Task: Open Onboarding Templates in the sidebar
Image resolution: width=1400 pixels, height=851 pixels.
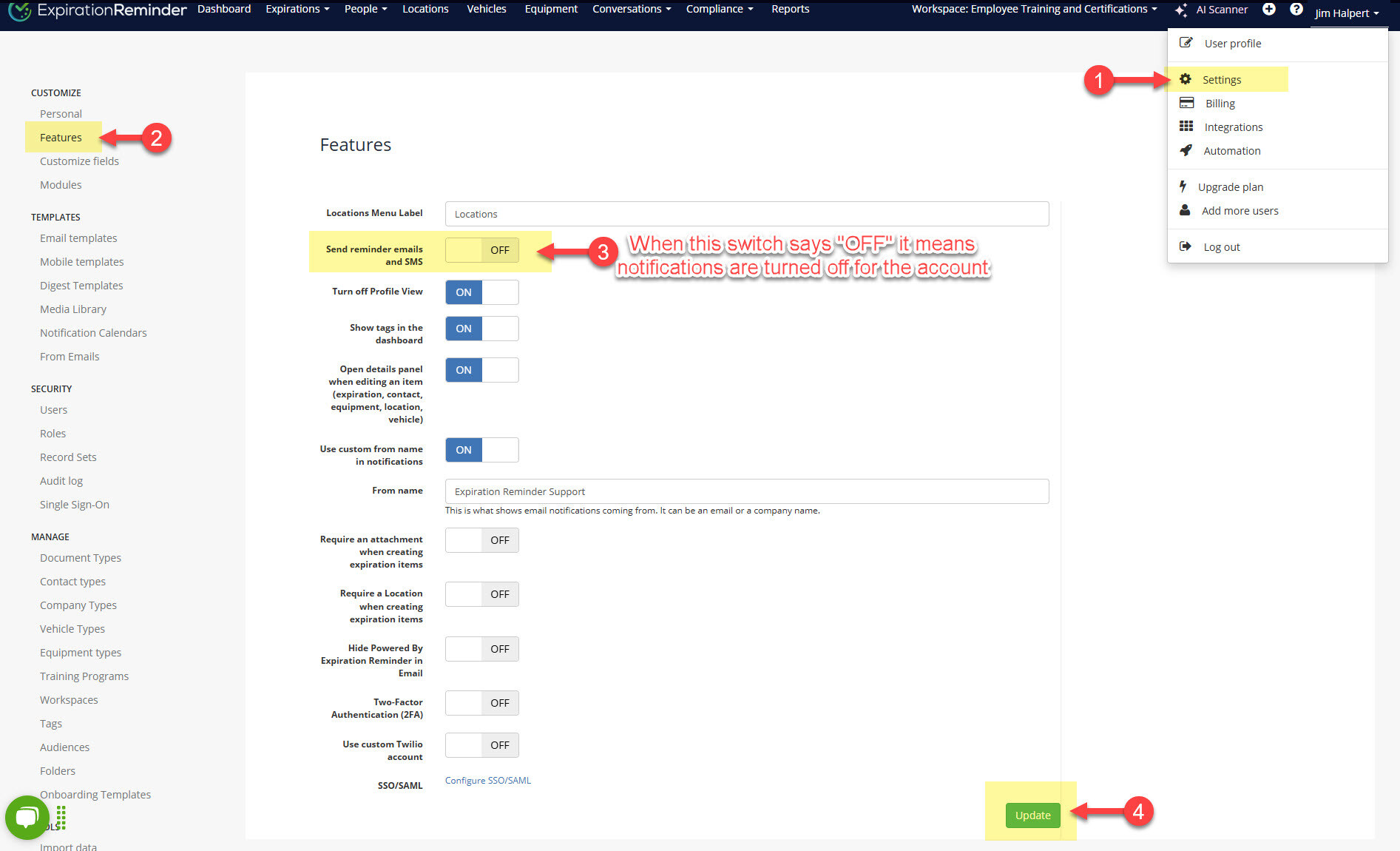Action: point(95,795)
